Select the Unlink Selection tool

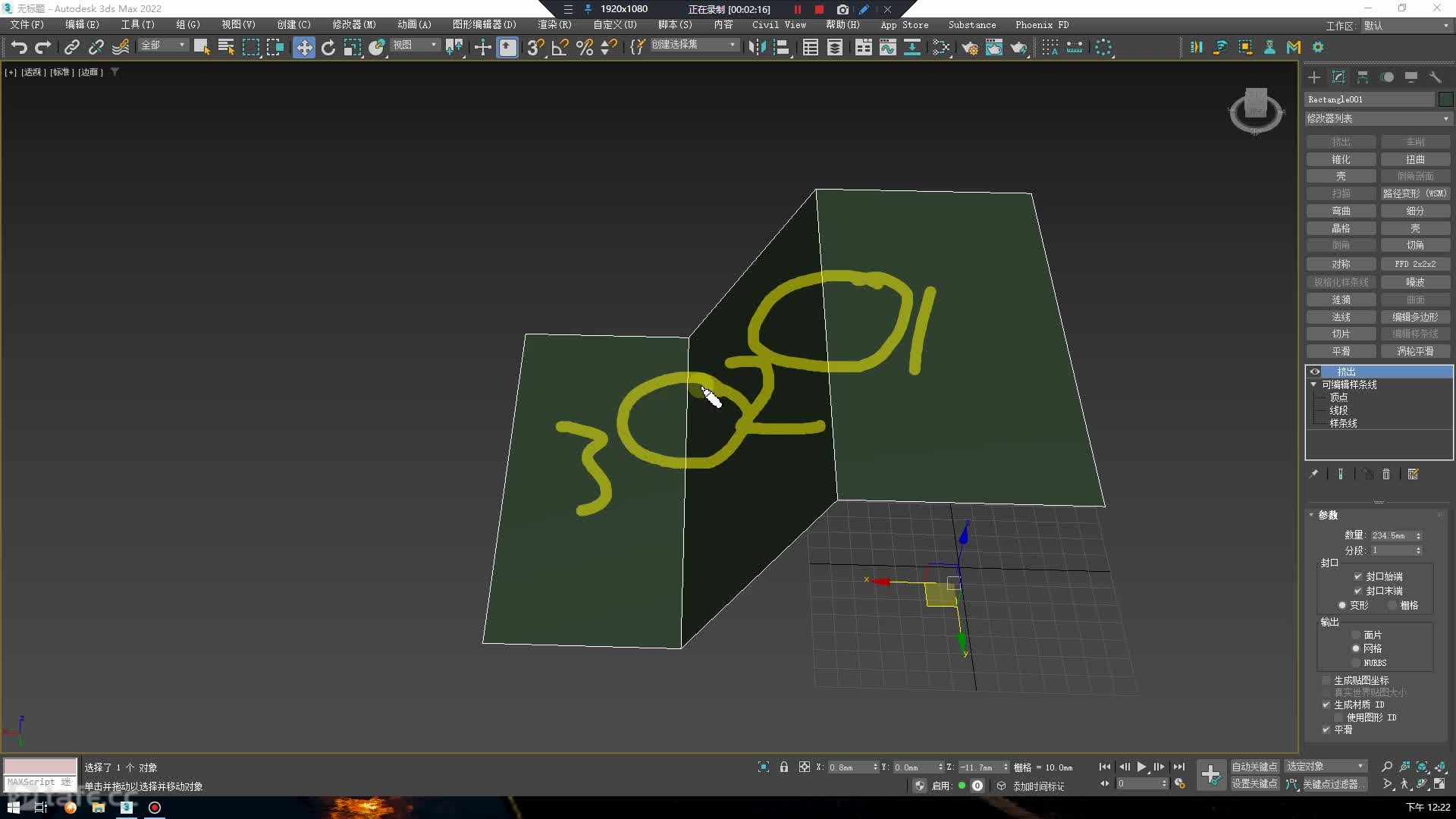tap(96, 47)
